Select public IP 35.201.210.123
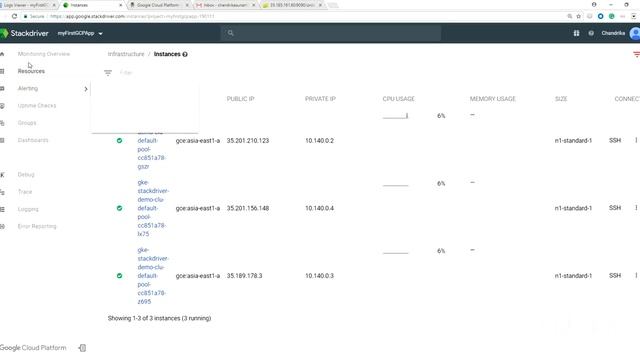This screenshot has width=640, height=360. click(248, 140)
